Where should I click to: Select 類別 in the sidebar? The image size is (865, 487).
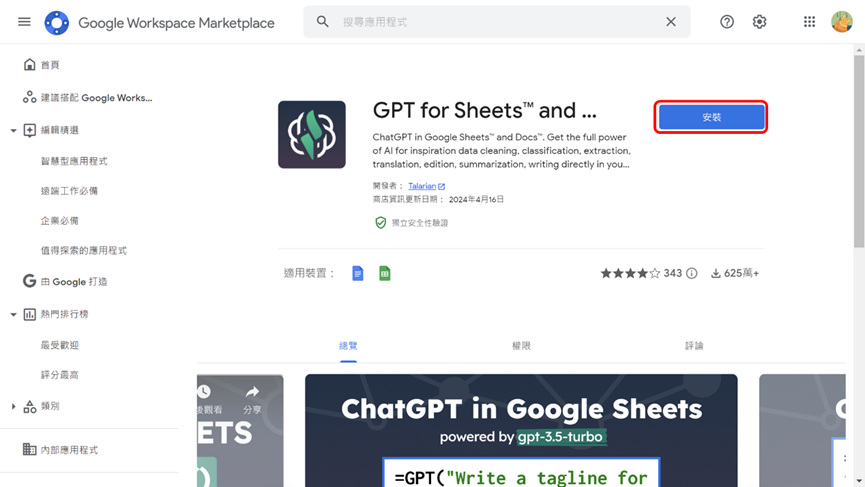(x=50, y=406)
